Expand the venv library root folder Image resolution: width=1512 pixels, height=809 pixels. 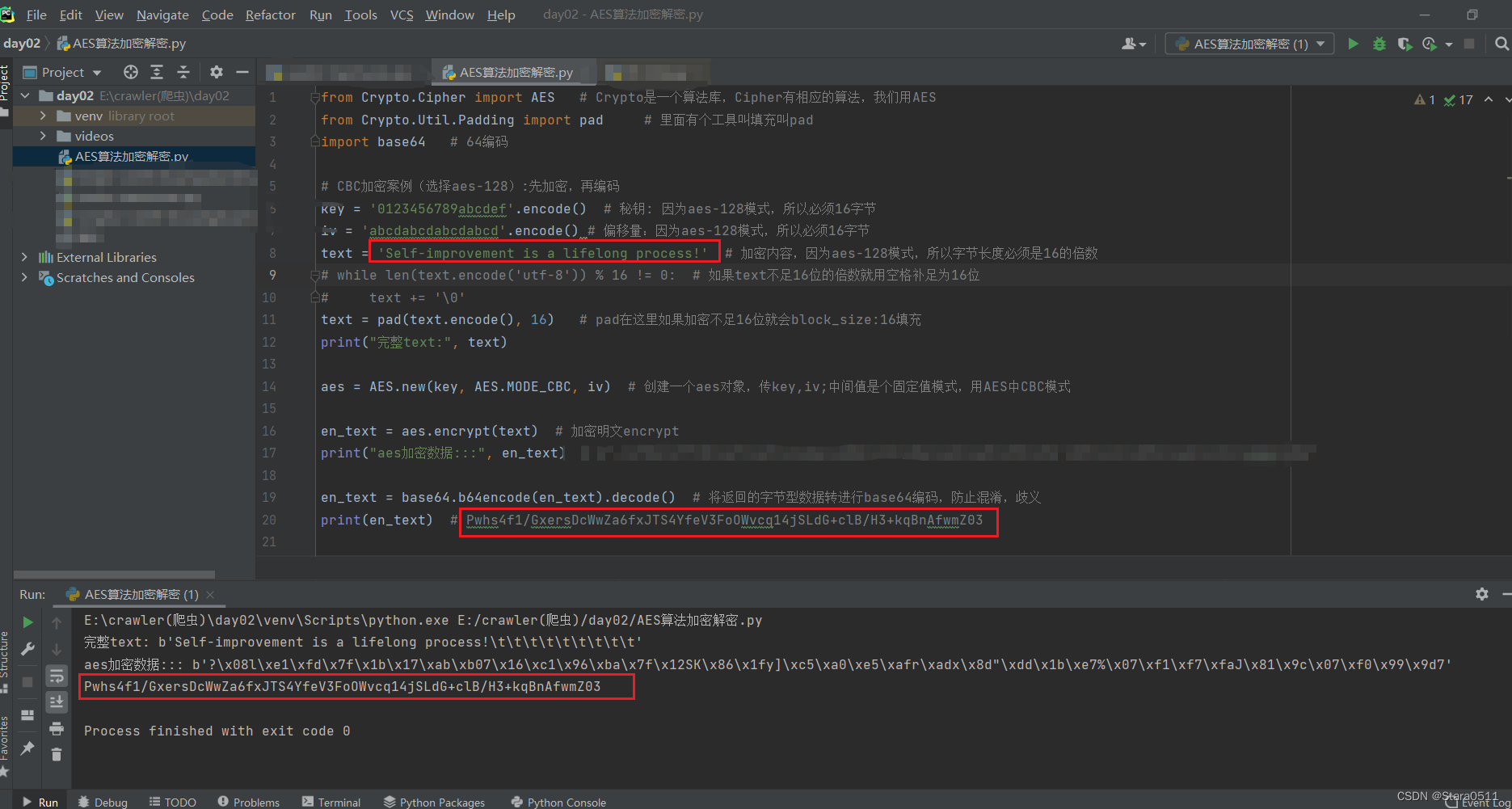43,116
